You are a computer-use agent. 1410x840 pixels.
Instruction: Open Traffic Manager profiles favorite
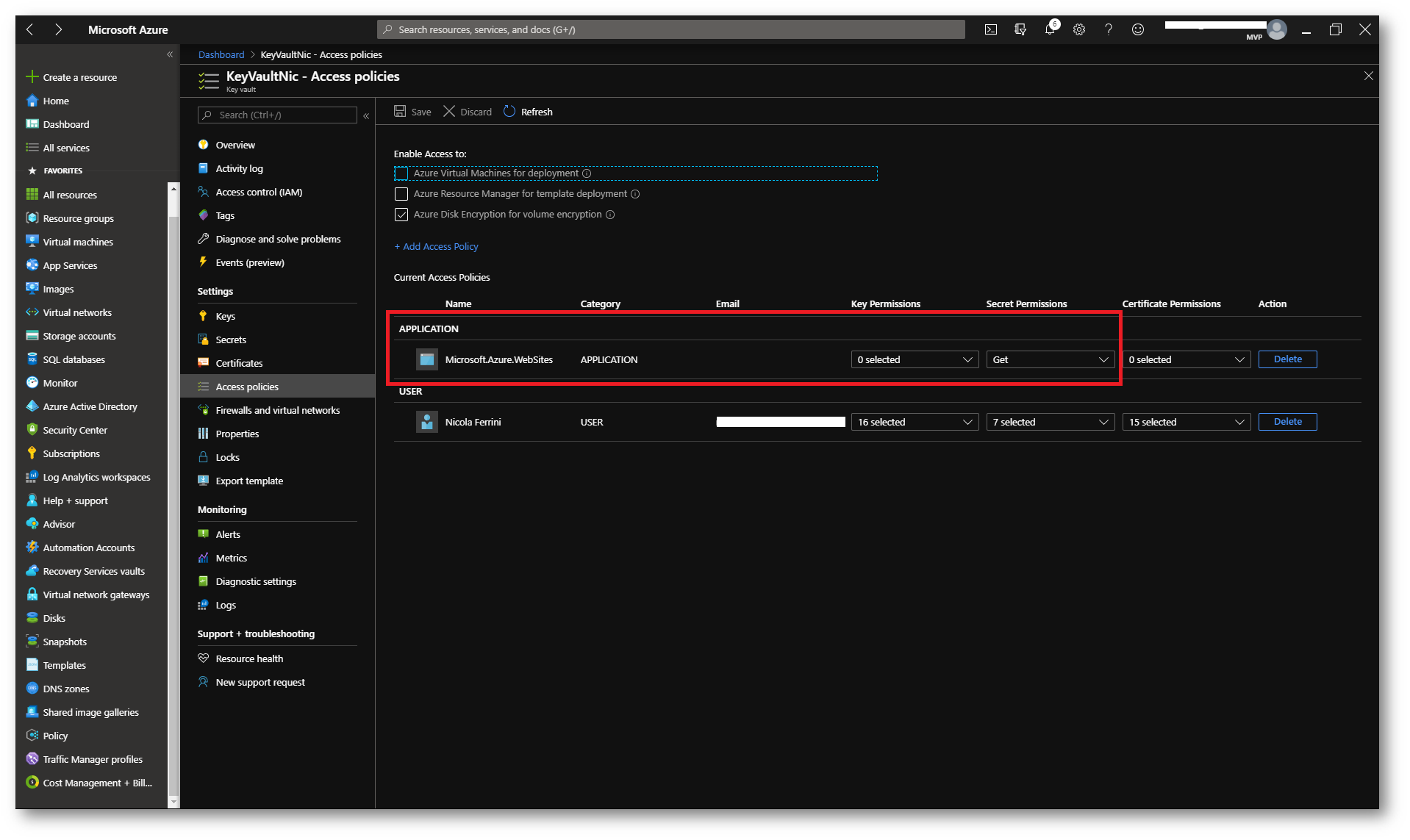[x=93, y=759]
